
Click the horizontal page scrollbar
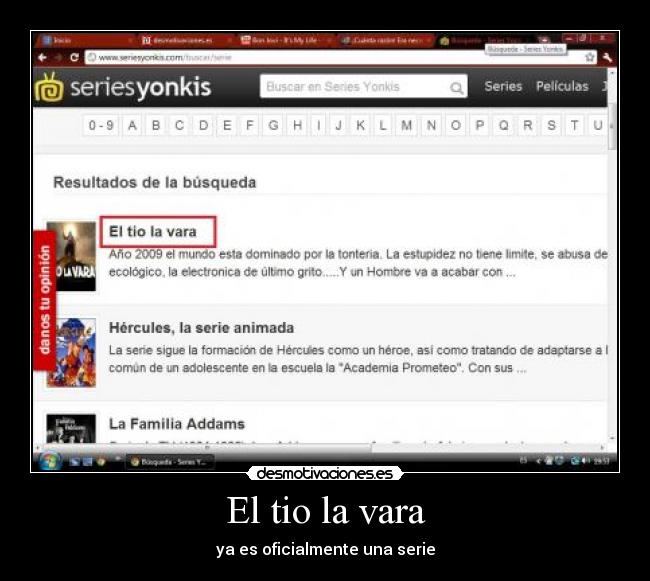pyautogui.click(x=206, y=448)
